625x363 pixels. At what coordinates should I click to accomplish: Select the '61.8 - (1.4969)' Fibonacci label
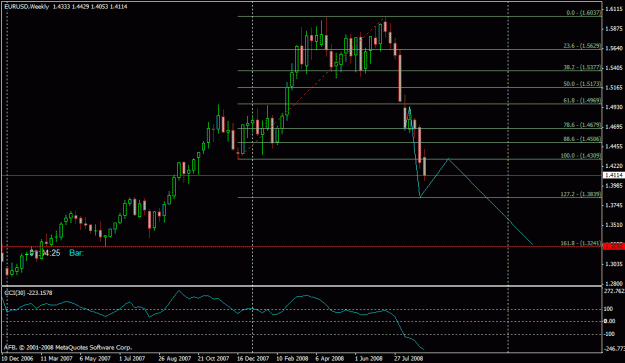[582, 100]
